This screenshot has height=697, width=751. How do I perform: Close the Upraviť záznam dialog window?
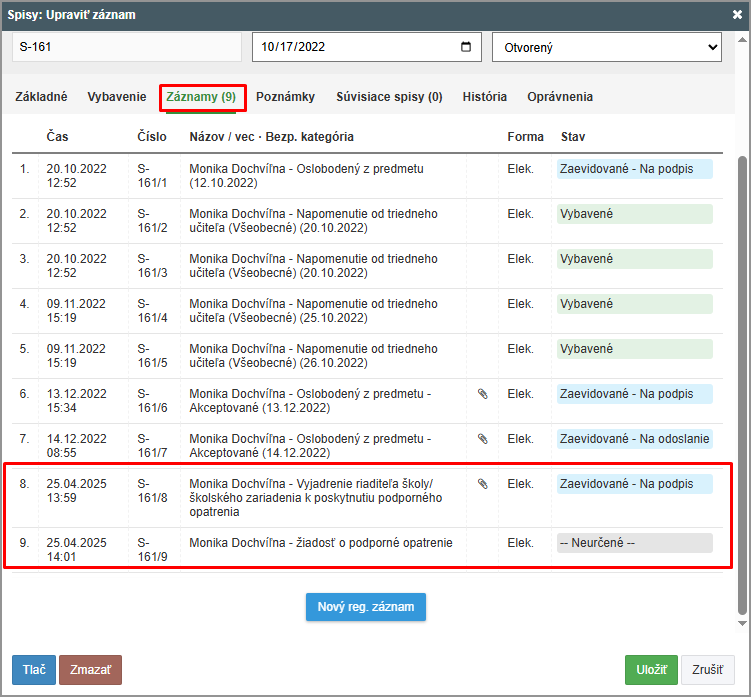click(x=738, y=15)
